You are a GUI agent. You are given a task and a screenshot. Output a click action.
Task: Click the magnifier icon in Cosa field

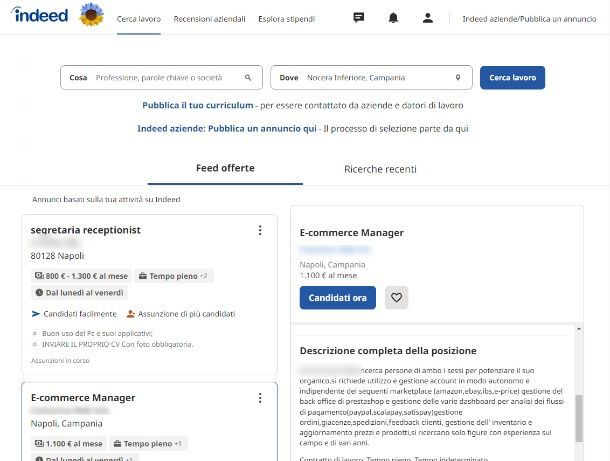tap(248, 77)
